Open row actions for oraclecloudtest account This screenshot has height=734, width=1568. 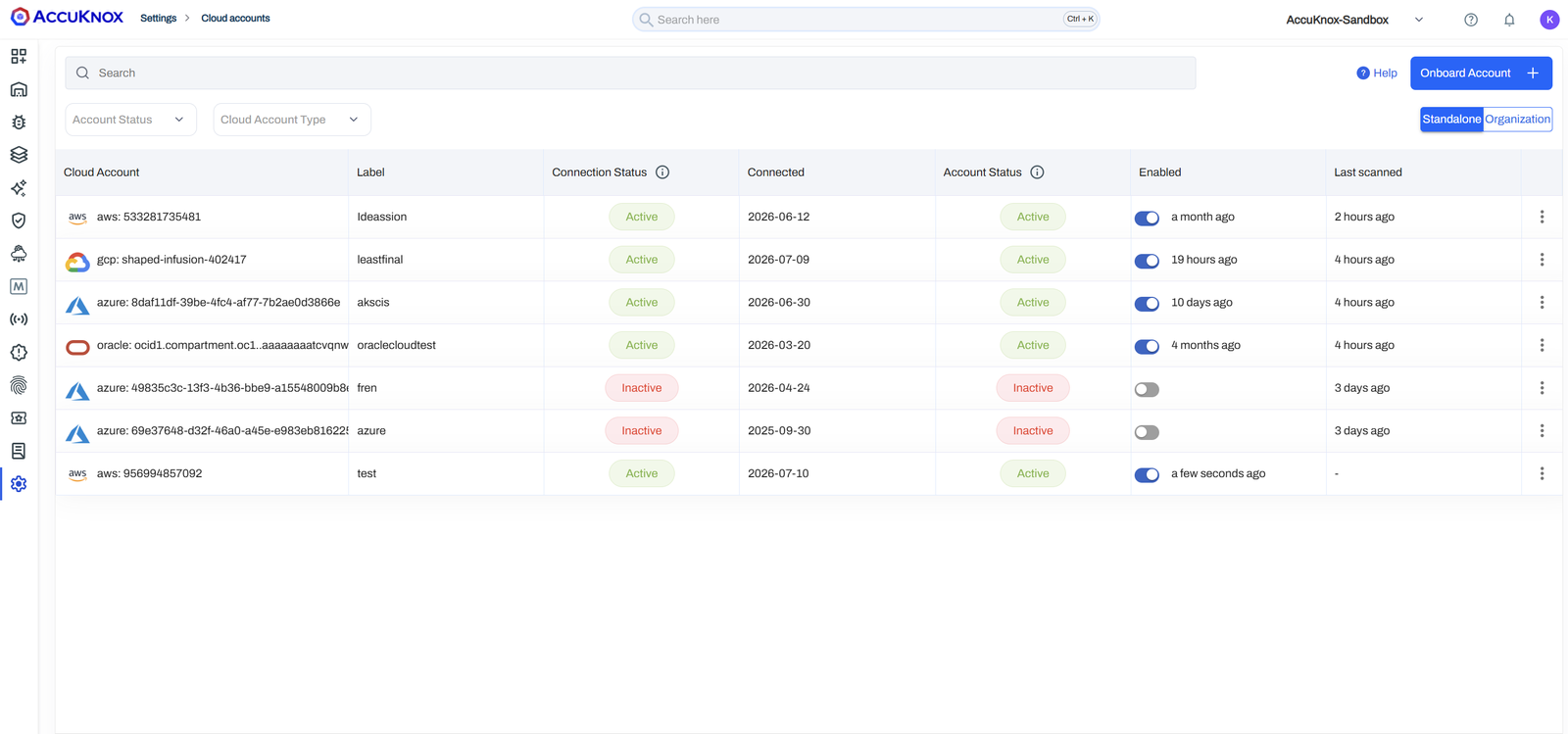(1542, 345)
